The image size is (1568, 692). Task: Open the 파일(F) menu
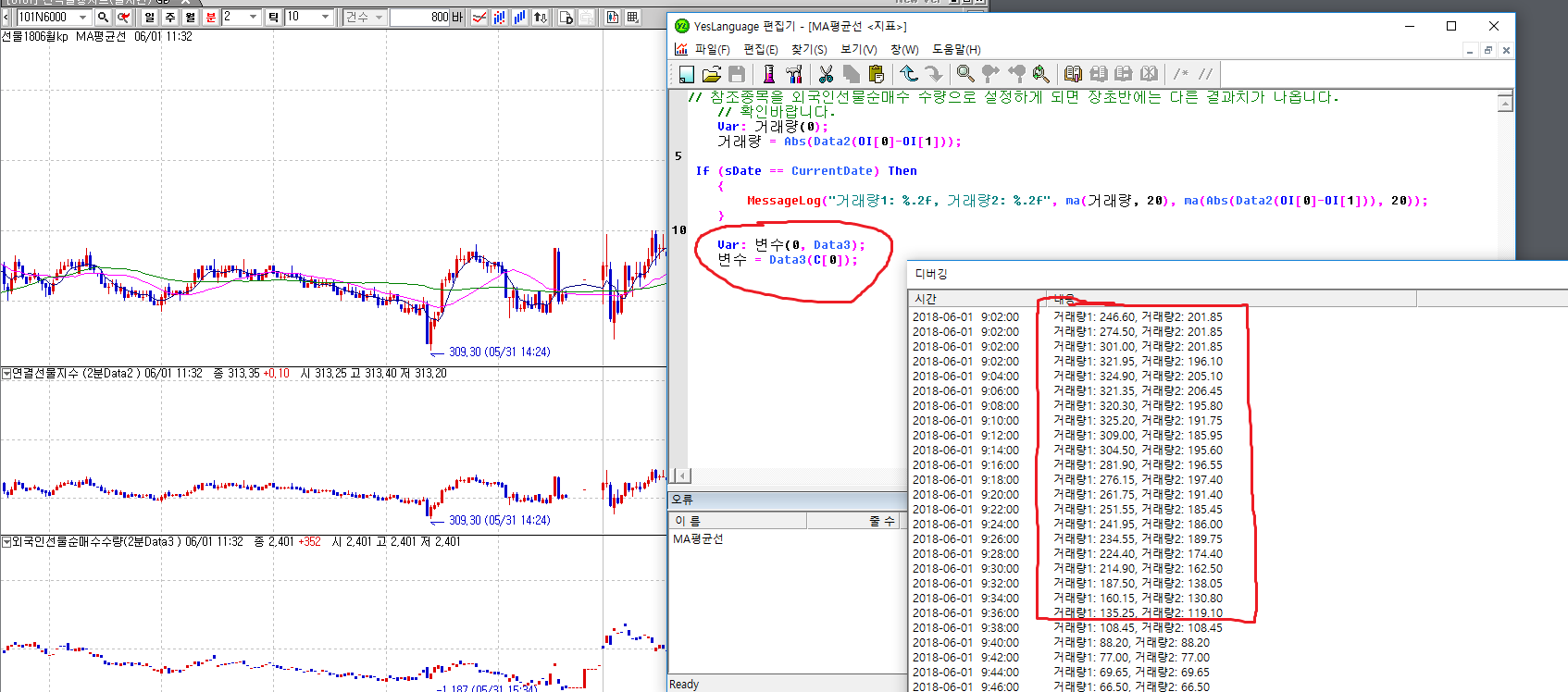pyautogui.click(x=711, y=50)
